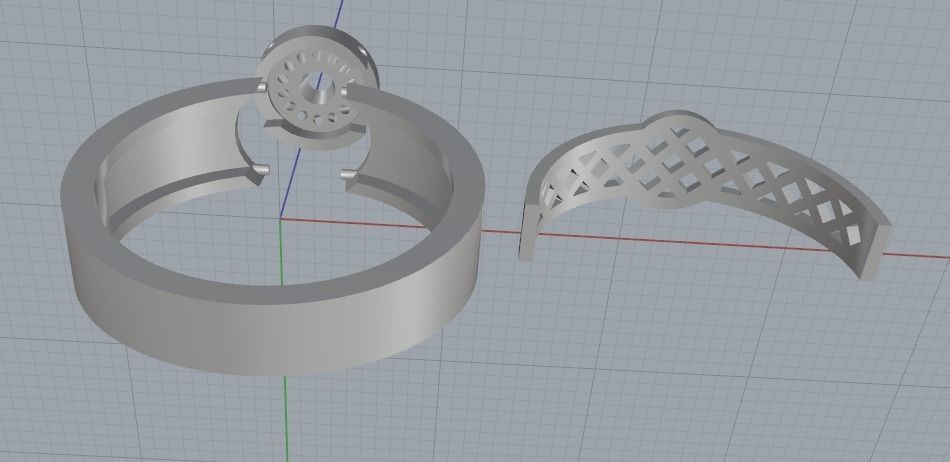This screenshot has height=462, width=950.
Task: Select the perforated disc atop the ring
Action: (316, 88)
